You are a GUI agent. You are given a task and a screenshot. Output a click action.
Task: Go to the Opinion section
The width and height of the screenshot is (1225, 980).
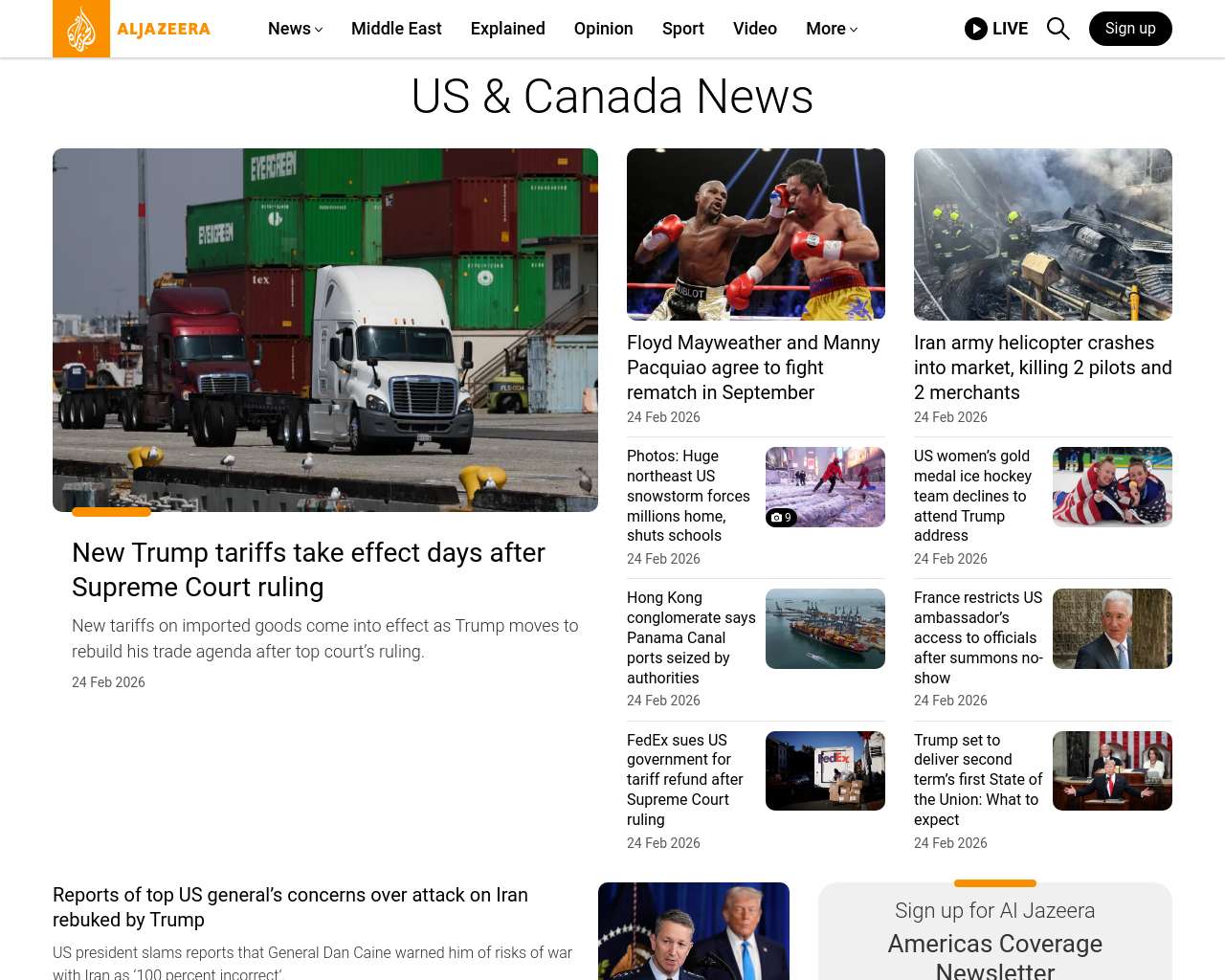click(603, 29)
